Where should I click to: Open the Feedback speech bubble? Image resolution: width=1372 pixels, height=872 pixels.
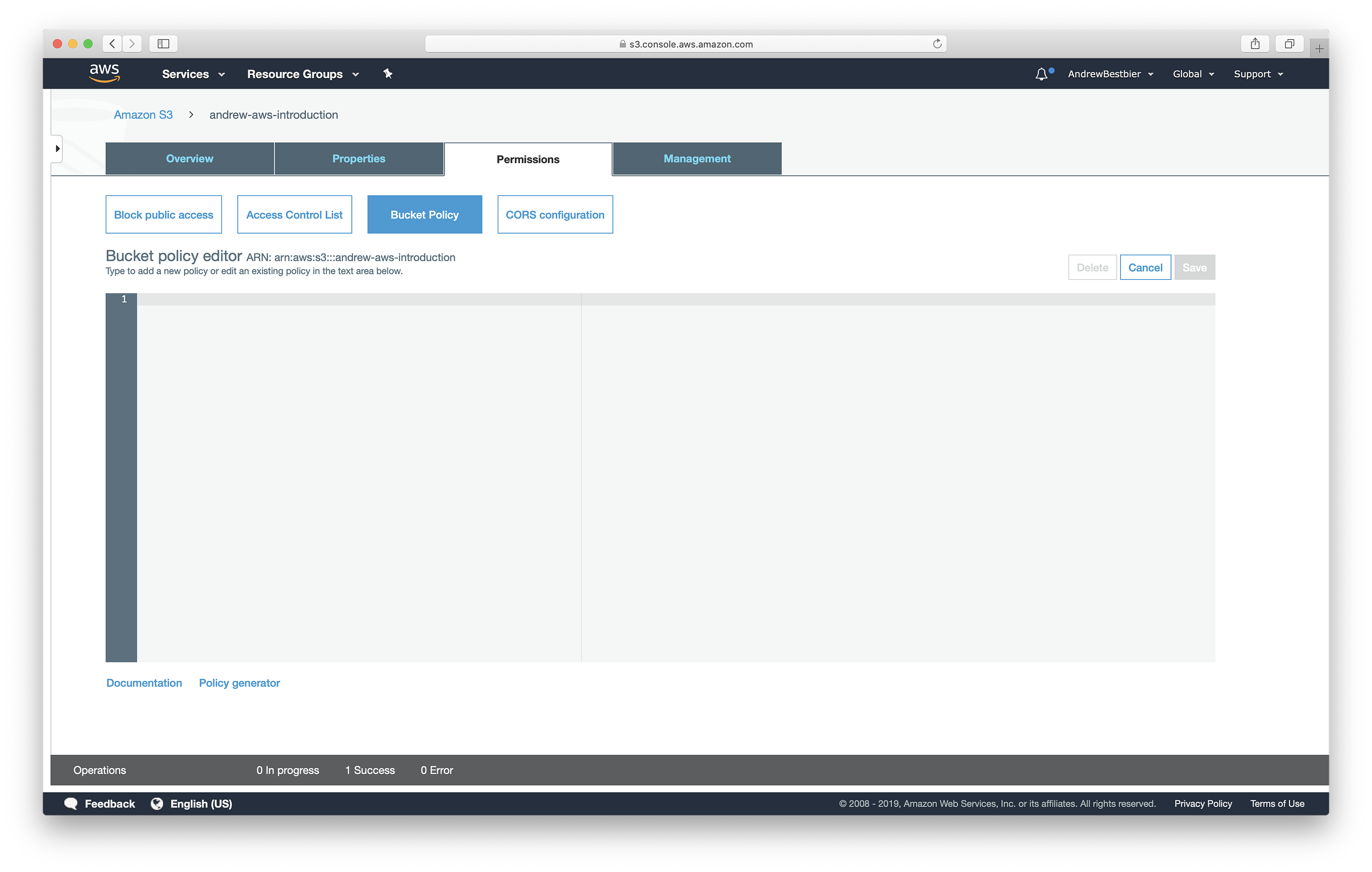72,803
